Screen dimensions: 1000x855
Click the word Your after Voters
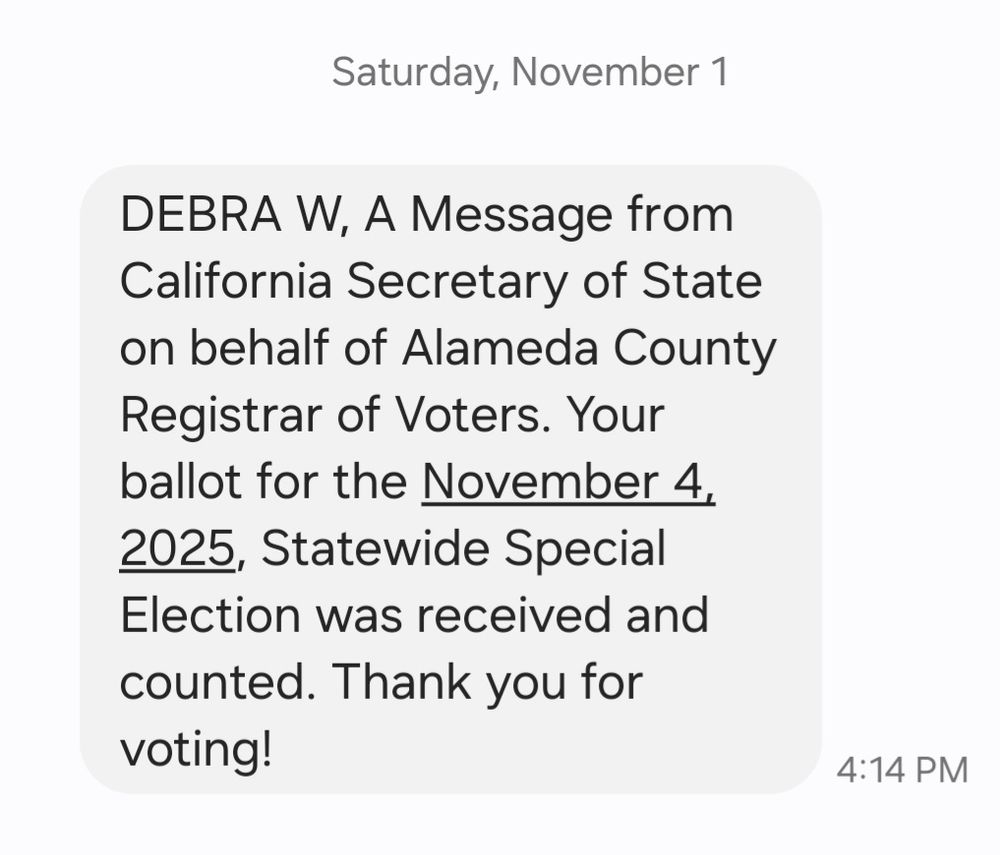coord(617,416)
